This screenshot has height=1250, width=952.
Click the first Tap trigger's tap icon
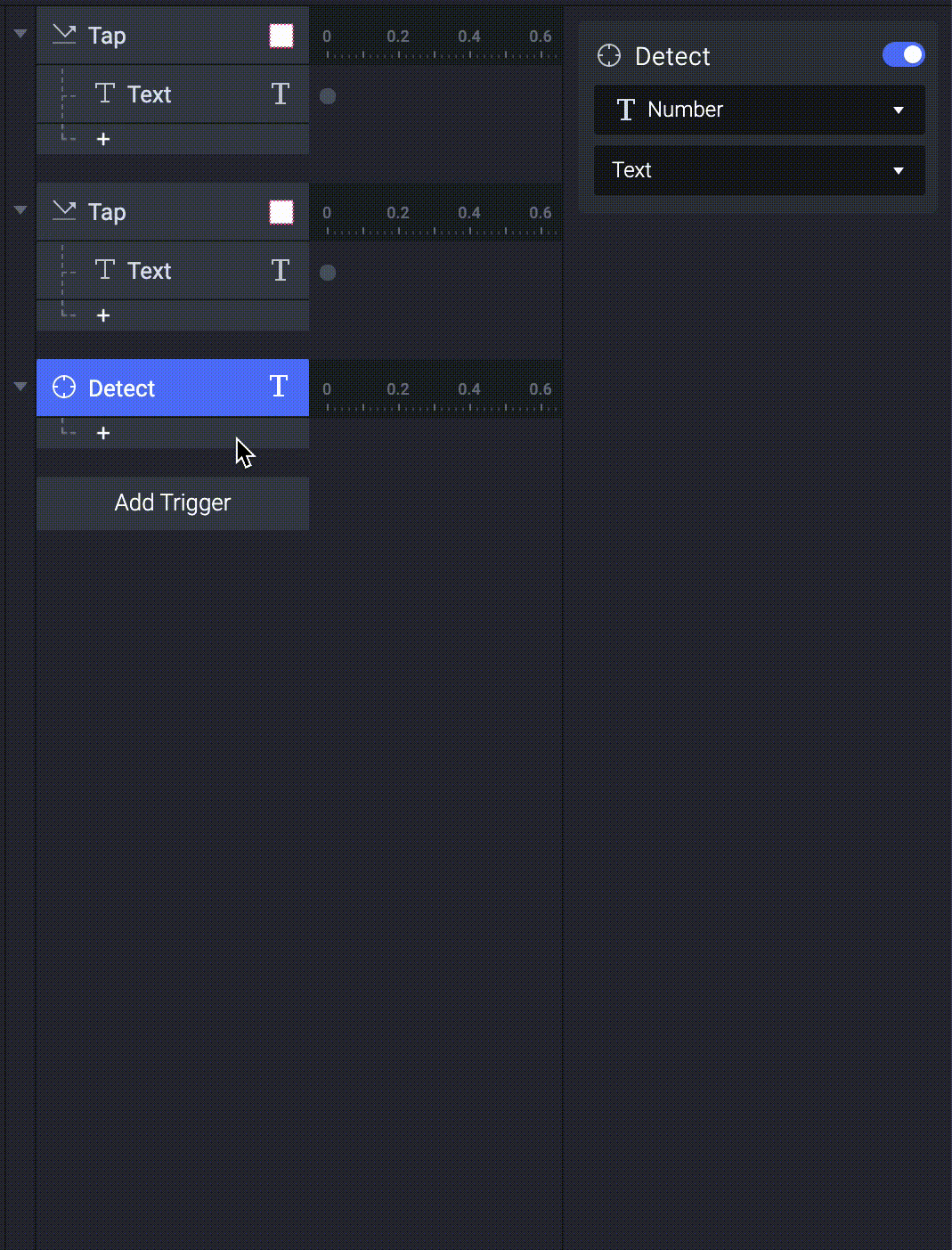coord(64,35)
